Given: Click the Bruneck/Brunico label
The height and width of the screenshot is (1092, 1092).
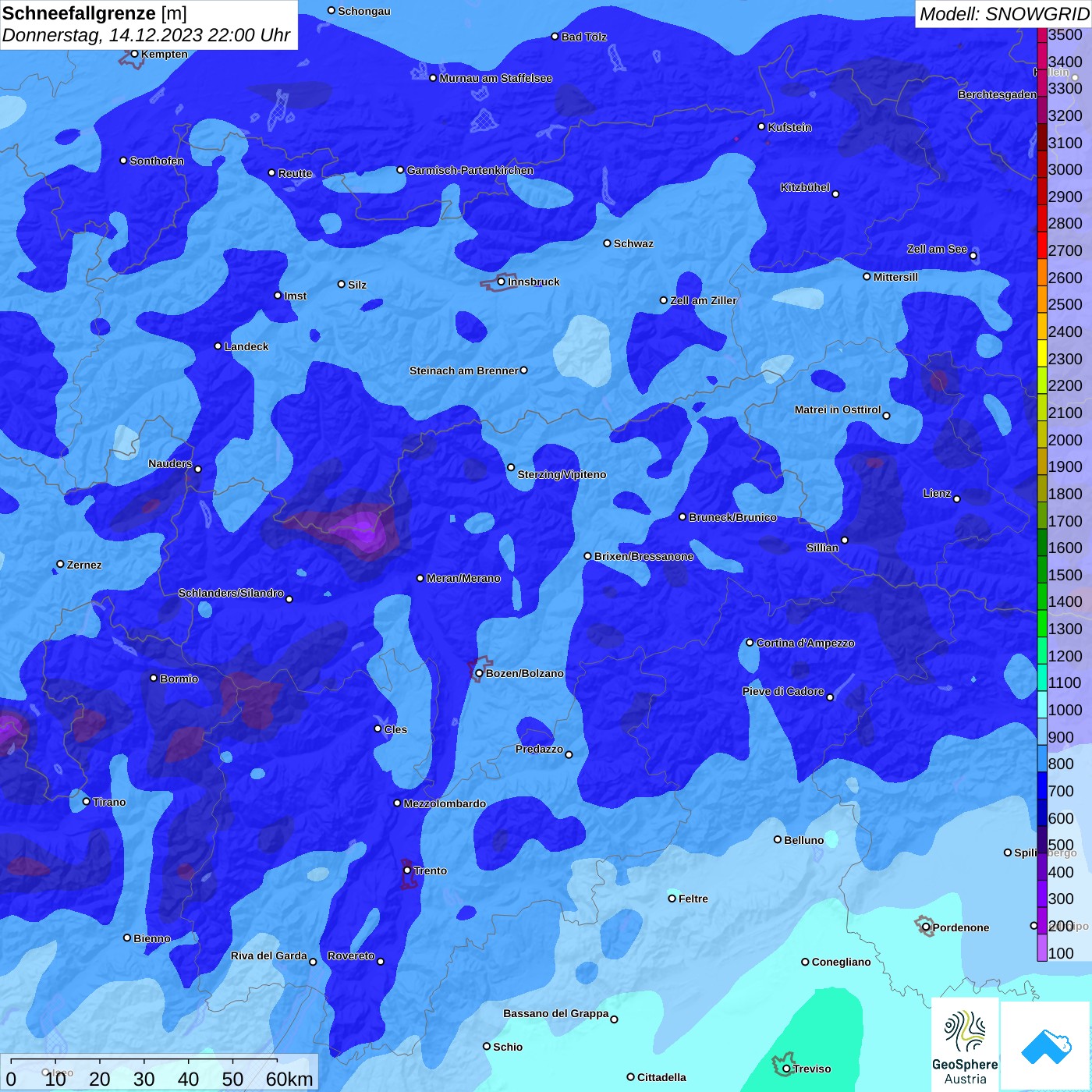Looking at the screenshot, I should (x=732, y=517).
